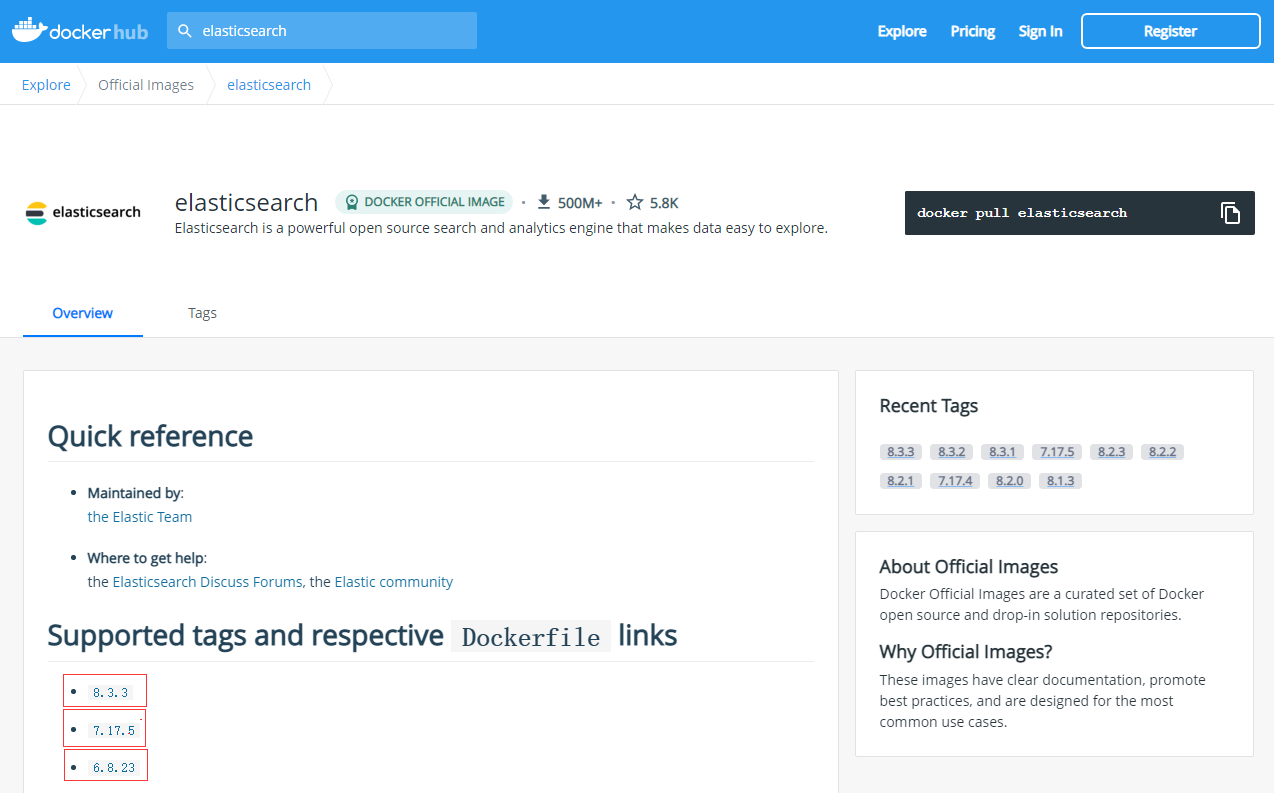Open the 6.8.23 Dockerfile link
1274x793 pixels.
(x=113, y=767)
